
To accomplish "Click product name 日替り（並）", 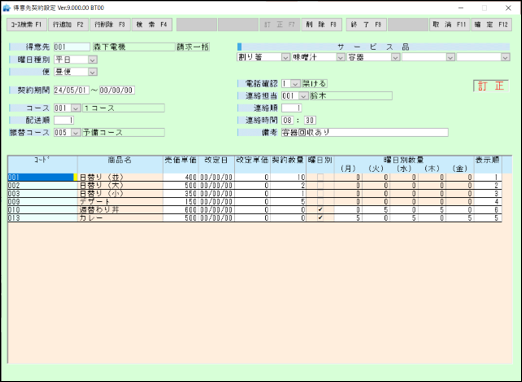I will (101, 177).
